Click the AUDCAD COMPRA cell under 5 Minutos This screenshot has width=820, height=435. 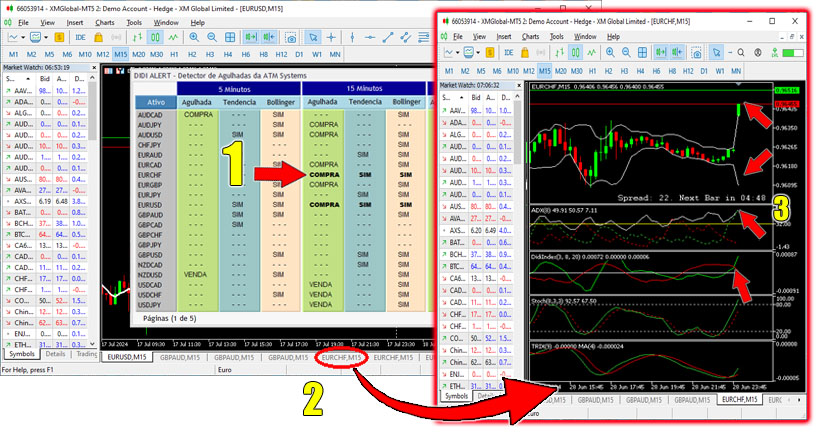tap(198, 115)
